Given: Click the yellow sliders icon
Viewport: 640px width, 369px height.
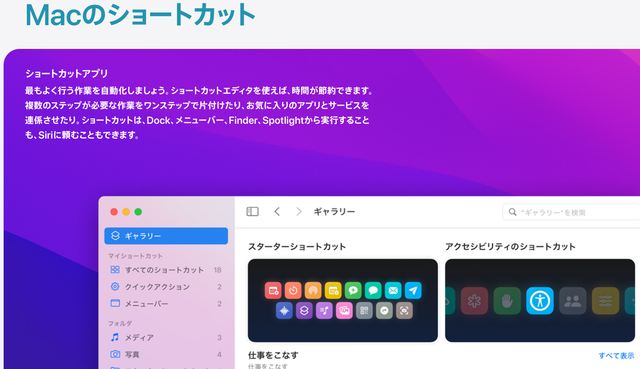Looking at the screenshot, I should (605, 301).
